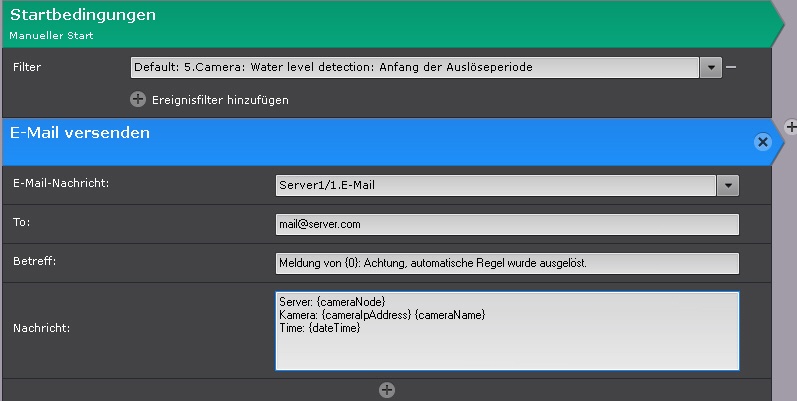
Task: Click into the Betreff subject field
Action: pos(506,263)
